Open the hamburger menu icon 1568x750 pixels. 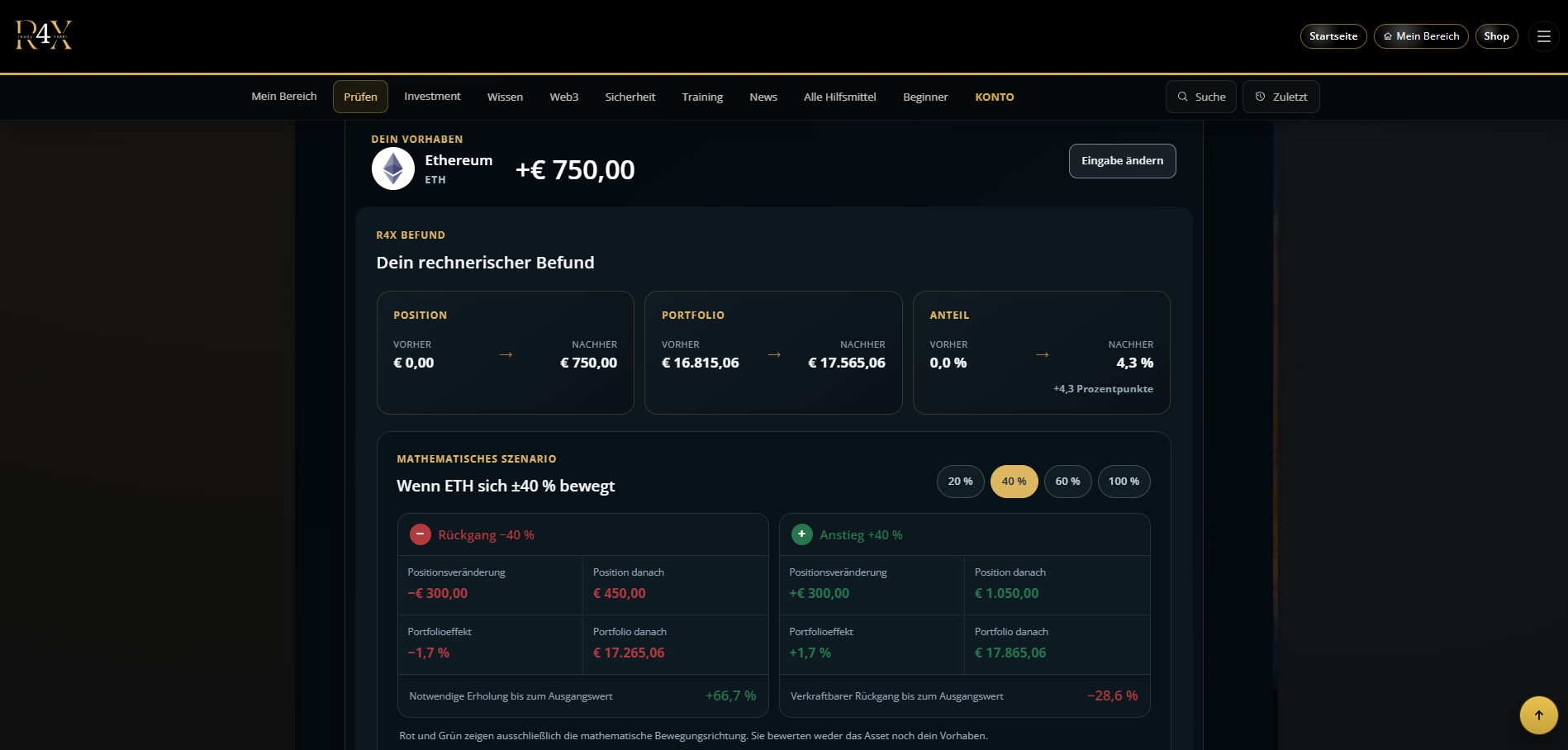point(1543,36)
